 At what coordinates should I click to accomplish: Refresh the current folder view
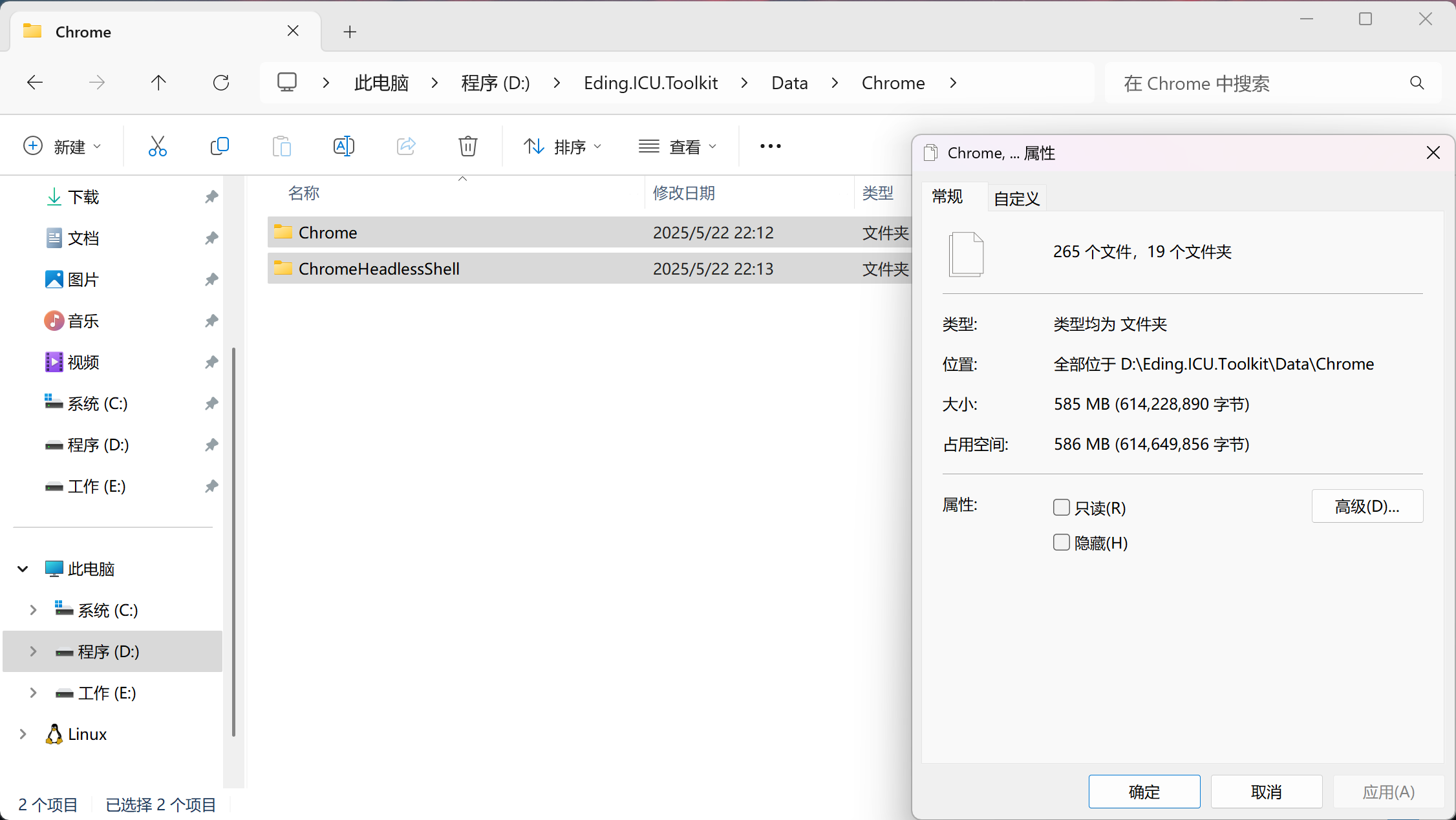221,83
